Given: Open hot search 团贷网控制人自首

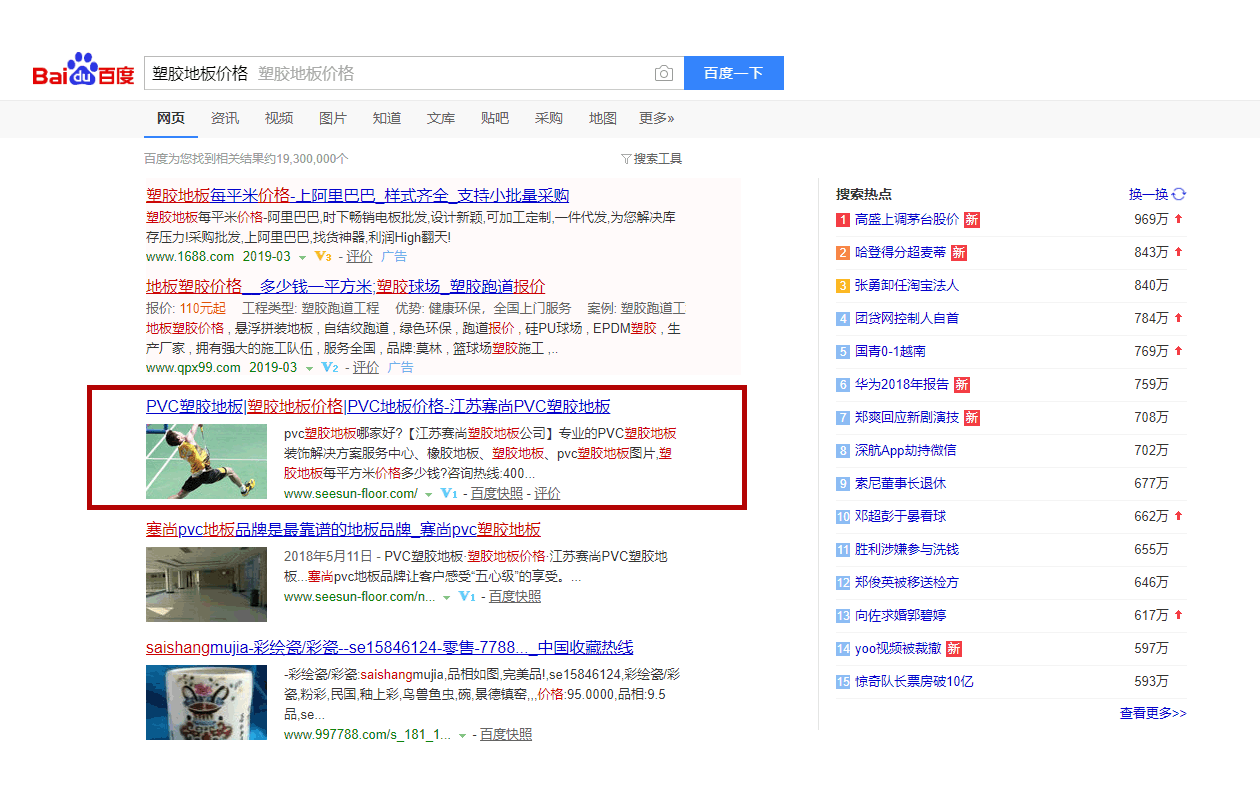Looking at the screenshot, I should coord(907,318).
